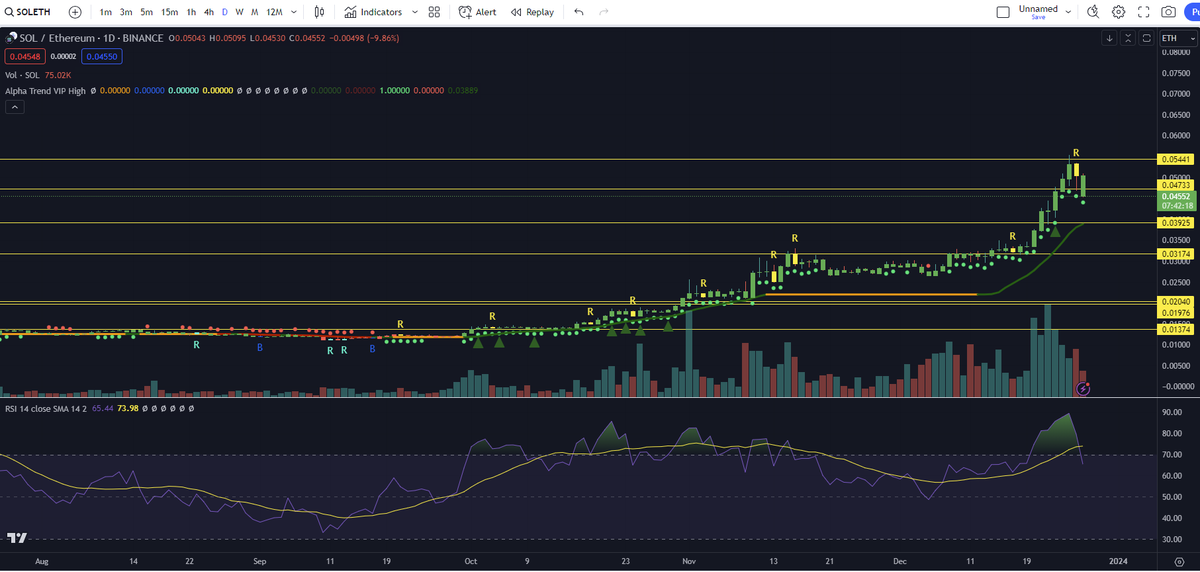1200x572 pixels.
Task: Open the candlestick chart type selector
Action: (x=319, y=12)
